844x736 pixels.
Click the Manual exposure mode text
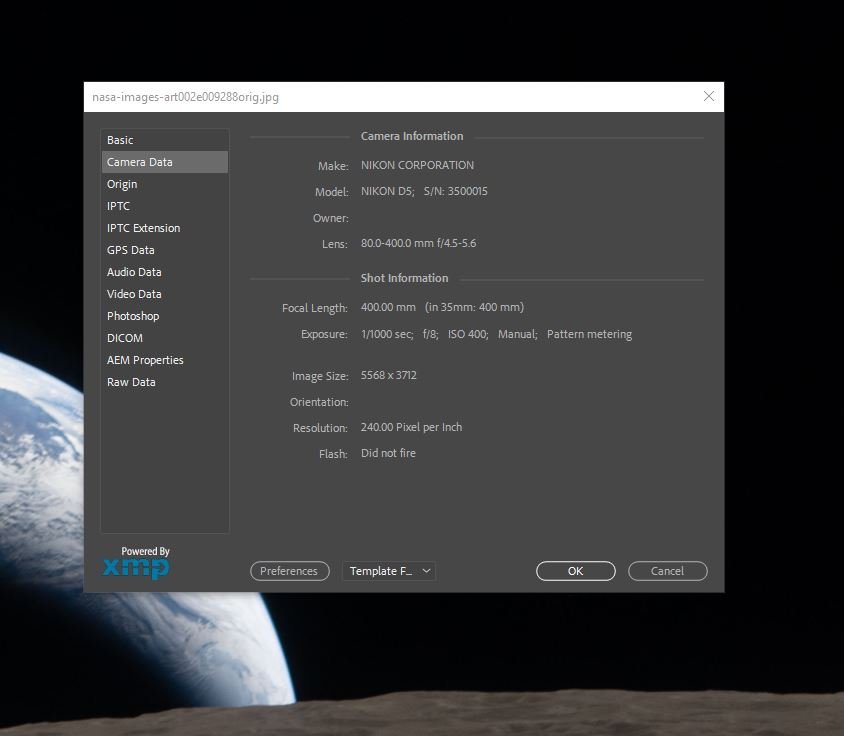point(517,334)
